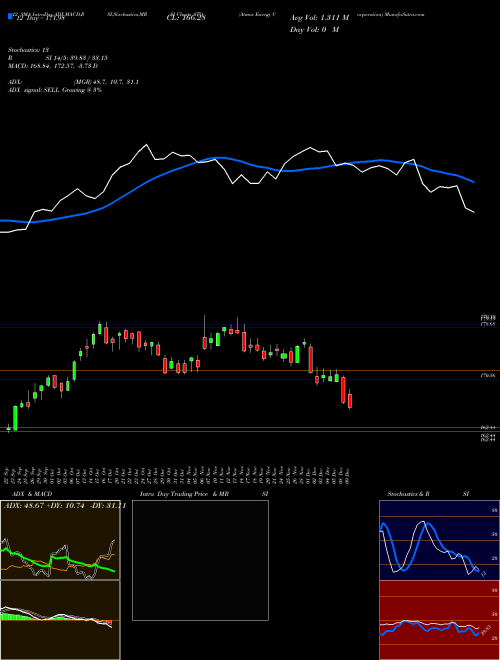
Task: Click the "SI 14/3: 39.83 / 33.13" RSI reading
Action: (77, 58)
